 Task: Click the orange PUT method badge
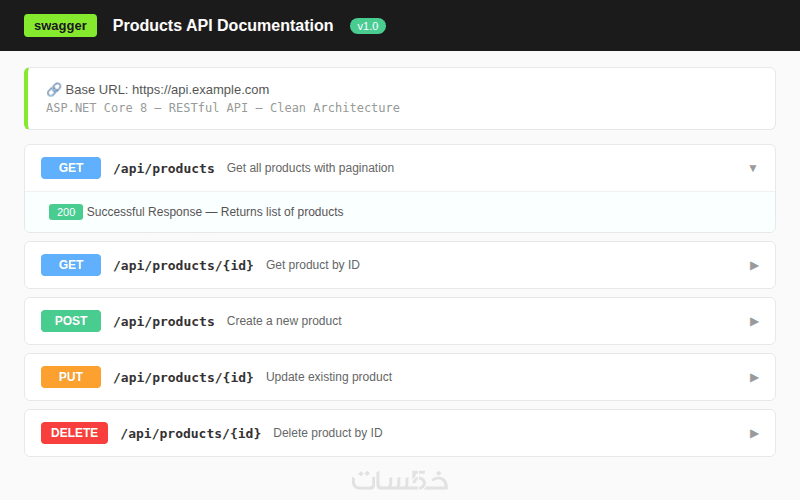tap(71, 377)
